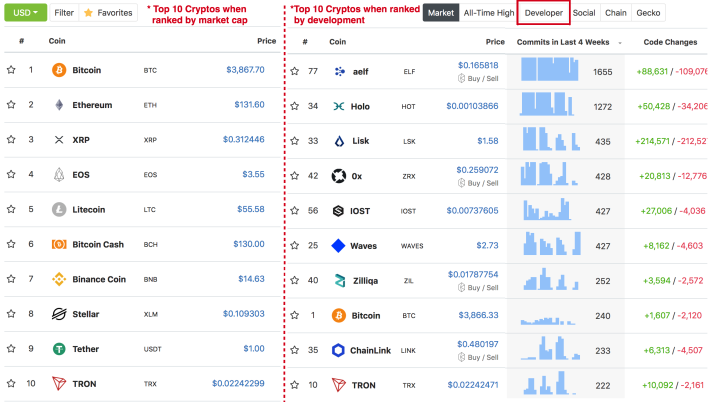Click the ChainLink hexagon icon
This screenshot has height=402, width=710.
[x=338, y=350]
